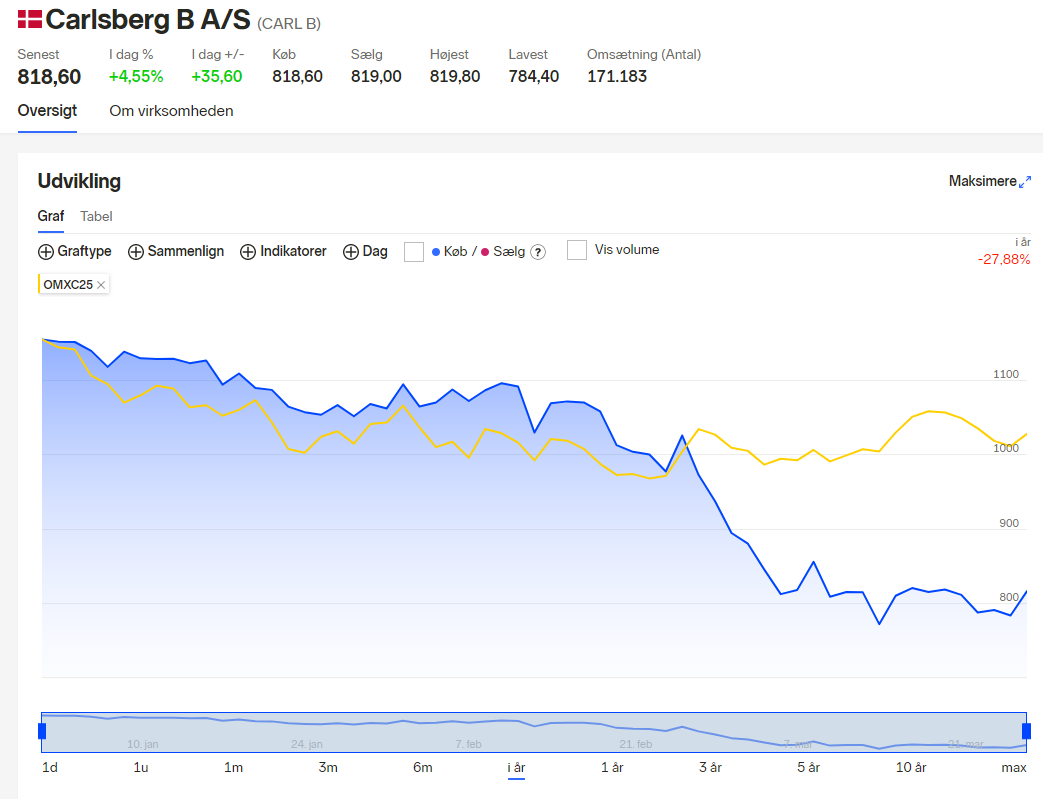Select the 1m time range
This screenshot has height=799, width=1043.
tap(233, 768)
